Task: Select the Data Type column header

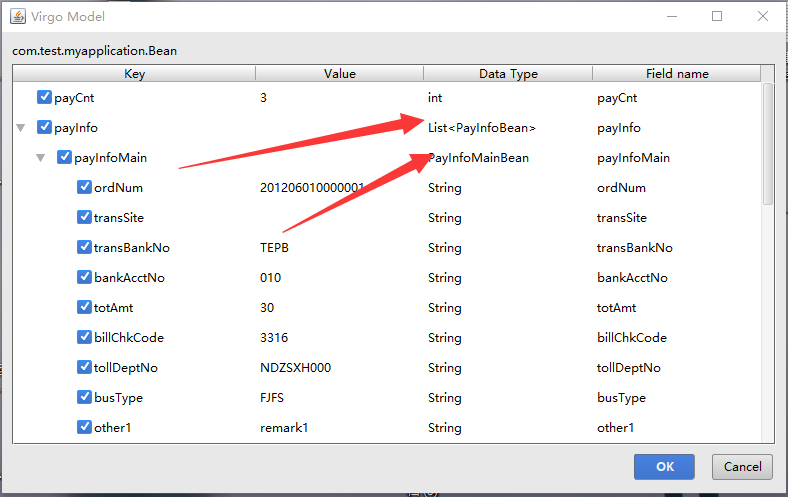Action: 508,74
